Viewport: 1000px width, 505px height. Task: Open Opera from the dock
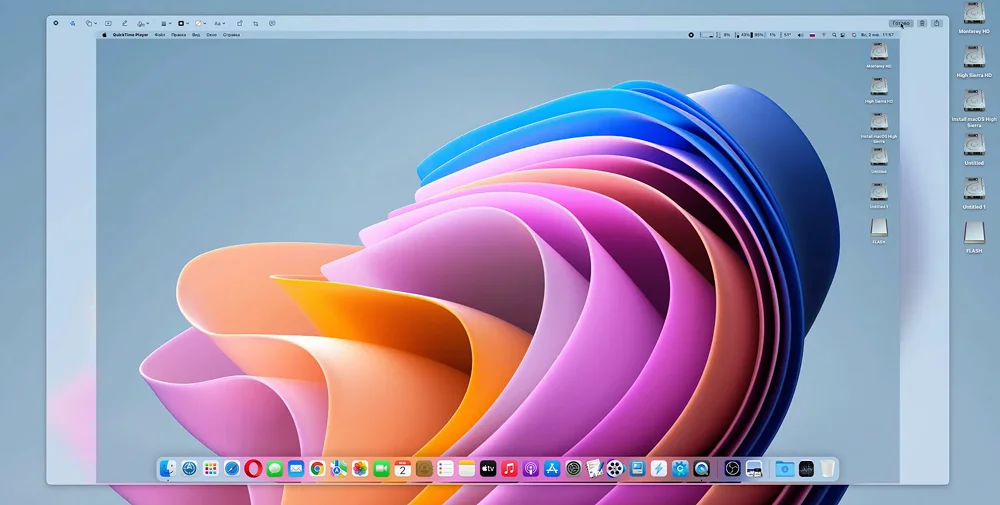coord(253,469)
